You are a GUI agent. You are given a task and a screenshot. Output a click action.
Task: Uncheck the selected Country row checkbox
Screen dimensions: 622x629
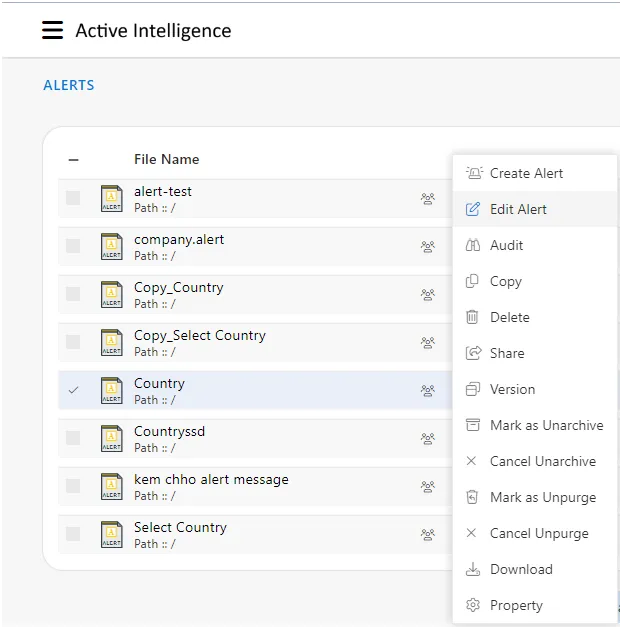tap(73, 390)
